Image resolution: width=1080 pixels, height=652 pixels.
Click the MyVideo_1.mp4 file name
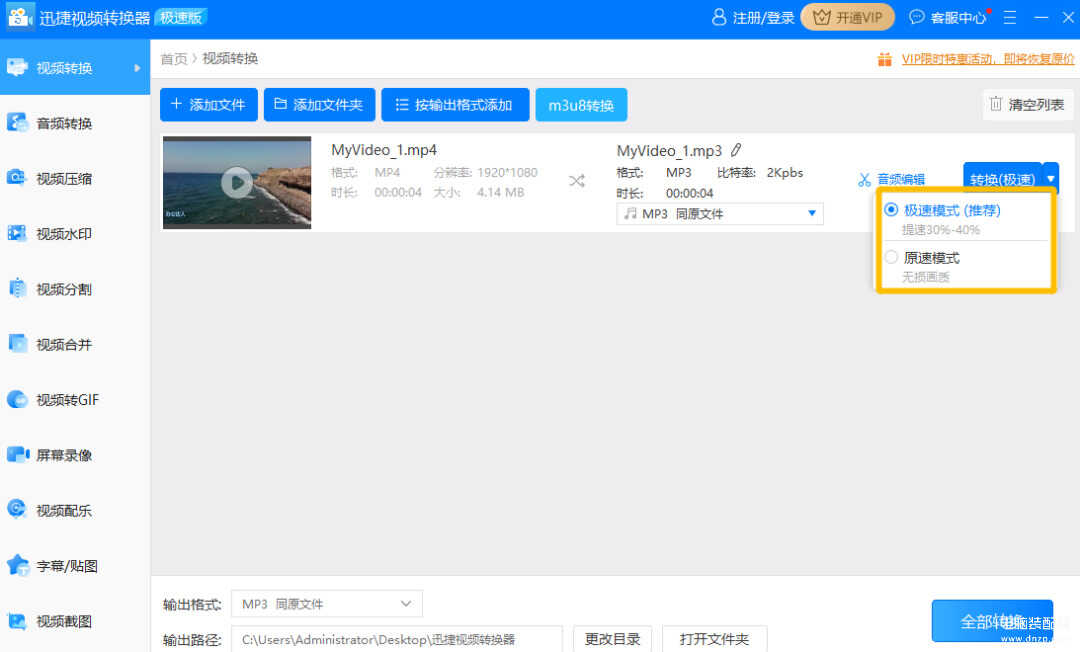pyautogui.click(x=384, y=150)
